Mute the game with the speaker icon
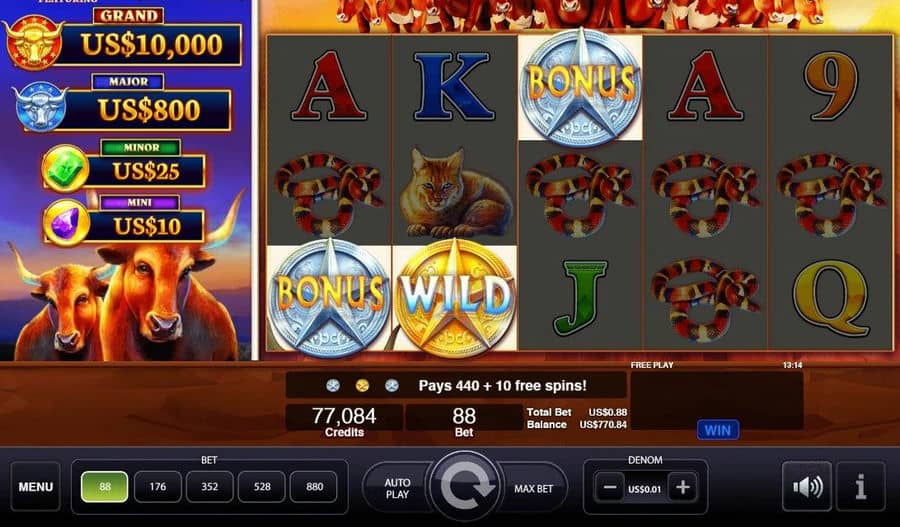This screenshot has width=900, height=527. click(806, 487)
